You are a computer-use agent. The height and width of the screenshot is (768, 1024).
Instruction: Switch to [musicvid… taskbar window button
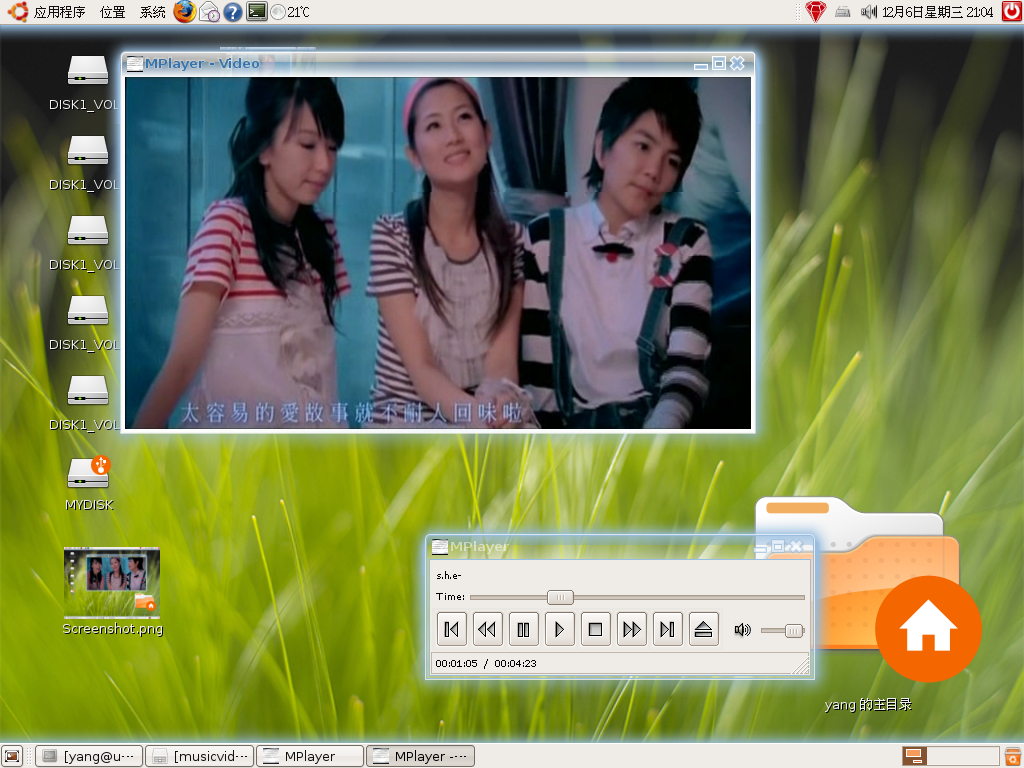[200, 756]
